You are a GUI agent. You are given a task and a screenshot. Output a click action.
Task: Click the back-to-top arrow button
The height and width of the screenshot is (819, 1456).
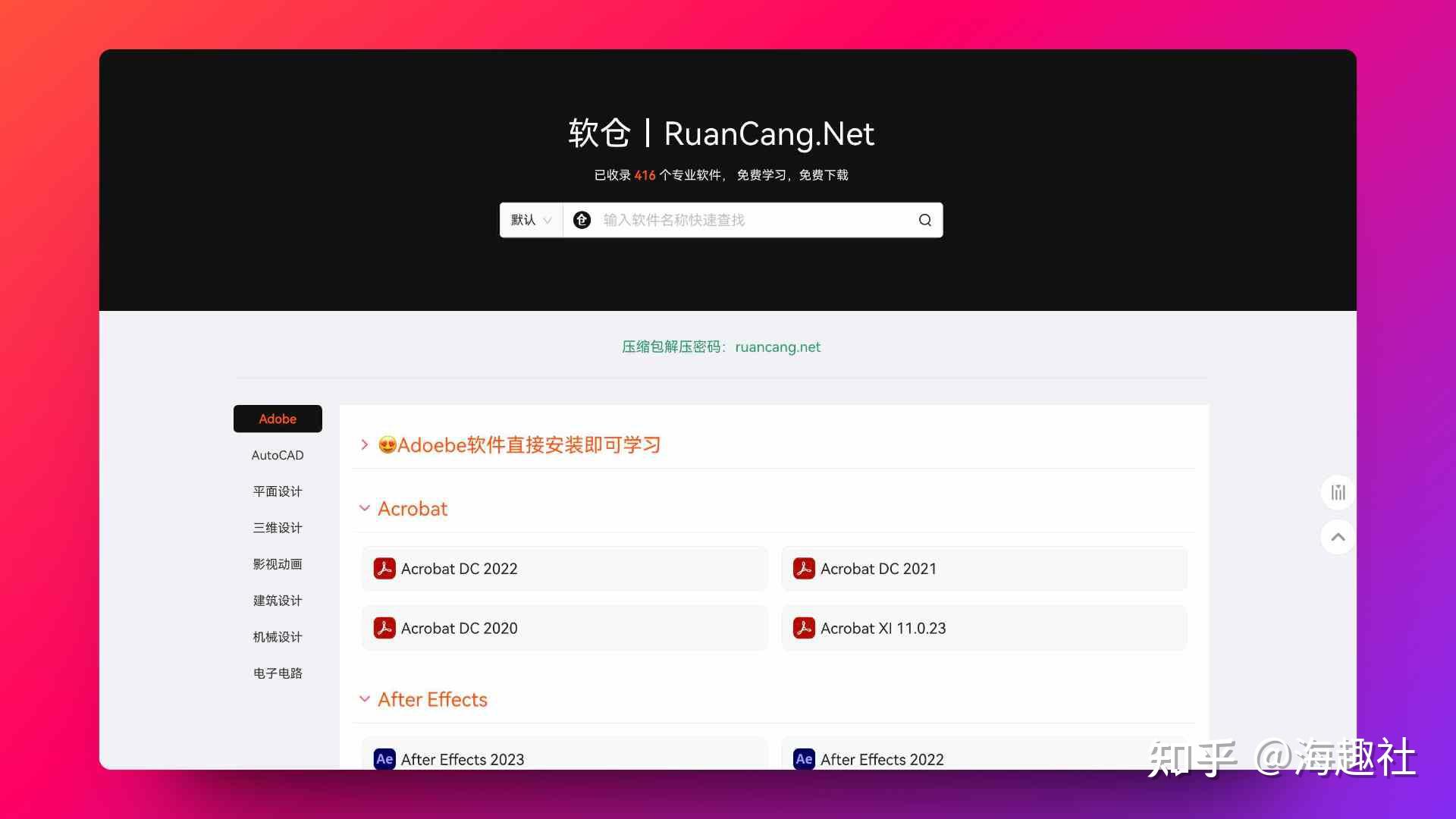(1338, 537)
